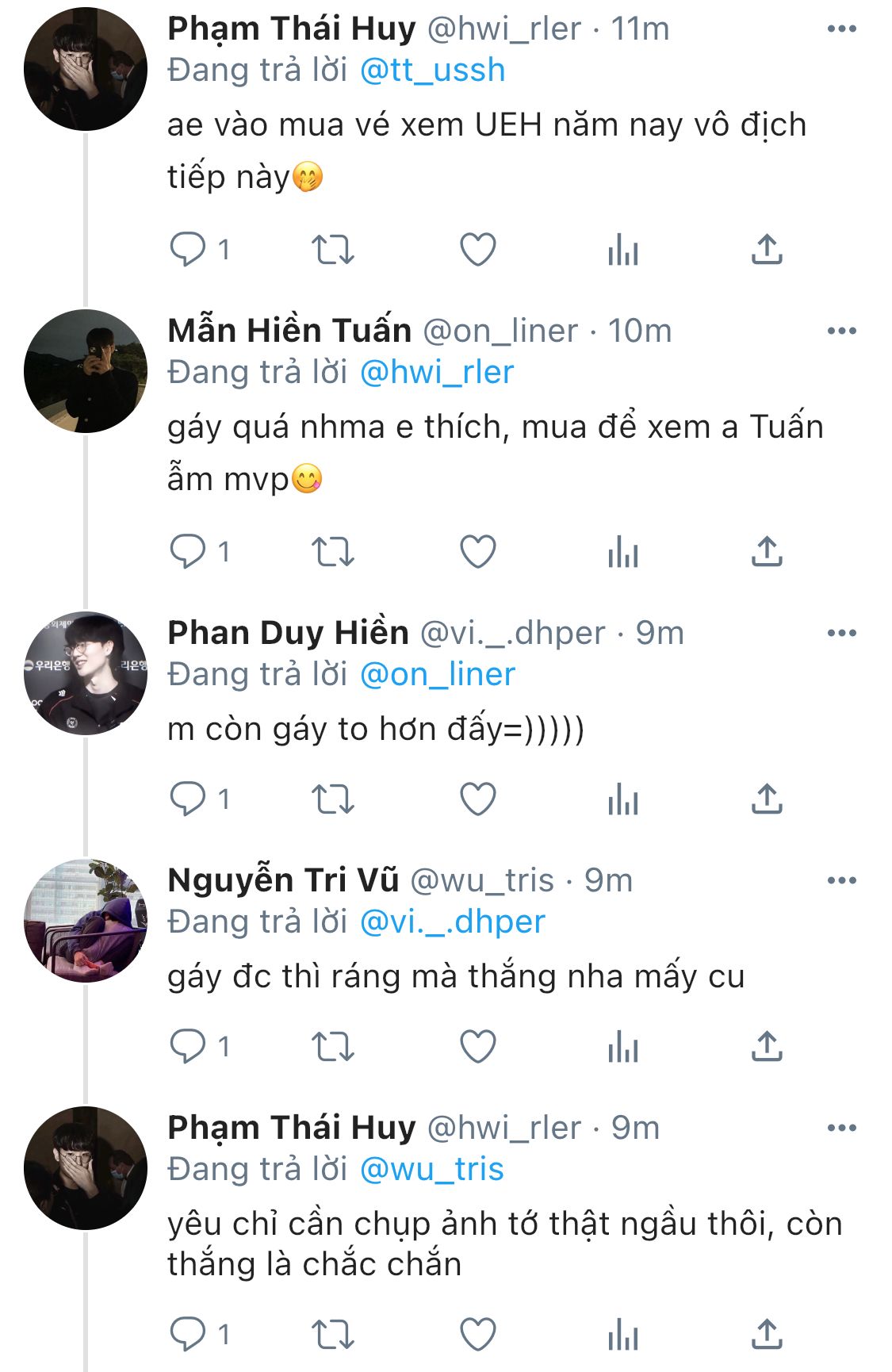View analytics for Mẫn Hiền Tuấn's tweet
Image resolution: width=892 pixels, height=1372 pixels.
623,552
